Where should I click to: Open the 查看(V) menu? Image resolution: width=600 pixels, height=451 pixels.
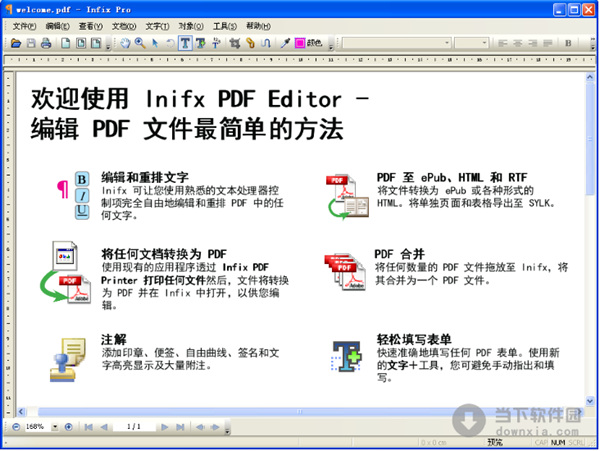pyautogui.click(x=91, y=26)
